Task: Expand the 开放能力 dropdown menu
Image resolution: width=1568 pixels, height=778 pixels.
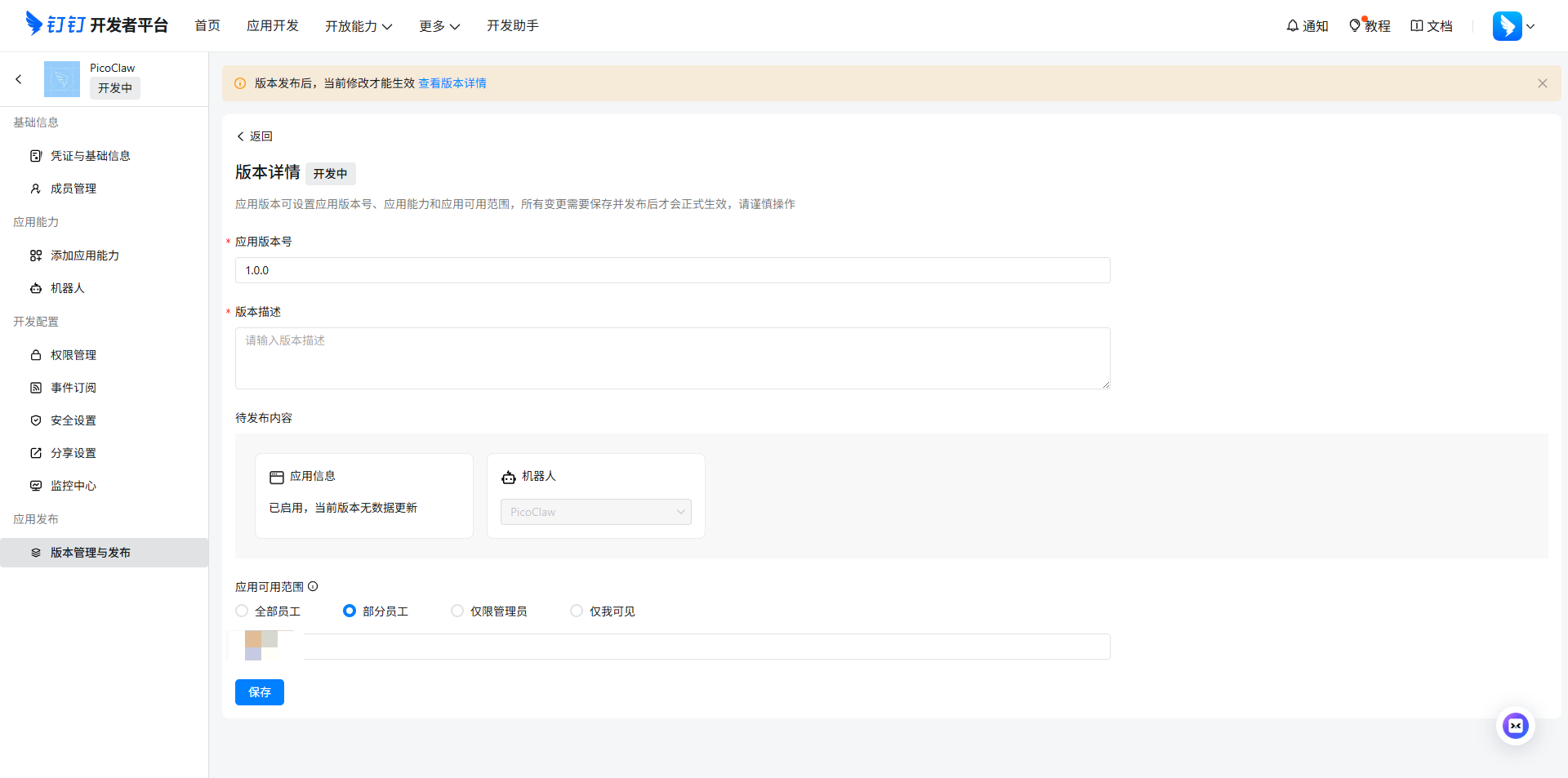Action: 359,26
